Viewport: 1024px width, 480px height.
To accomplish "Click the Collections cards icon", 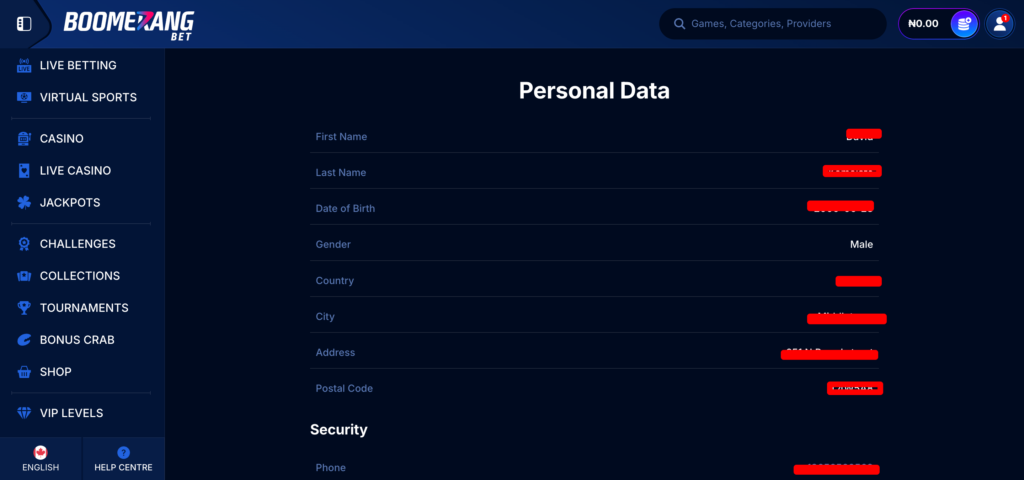I will (x=24, y=276).
